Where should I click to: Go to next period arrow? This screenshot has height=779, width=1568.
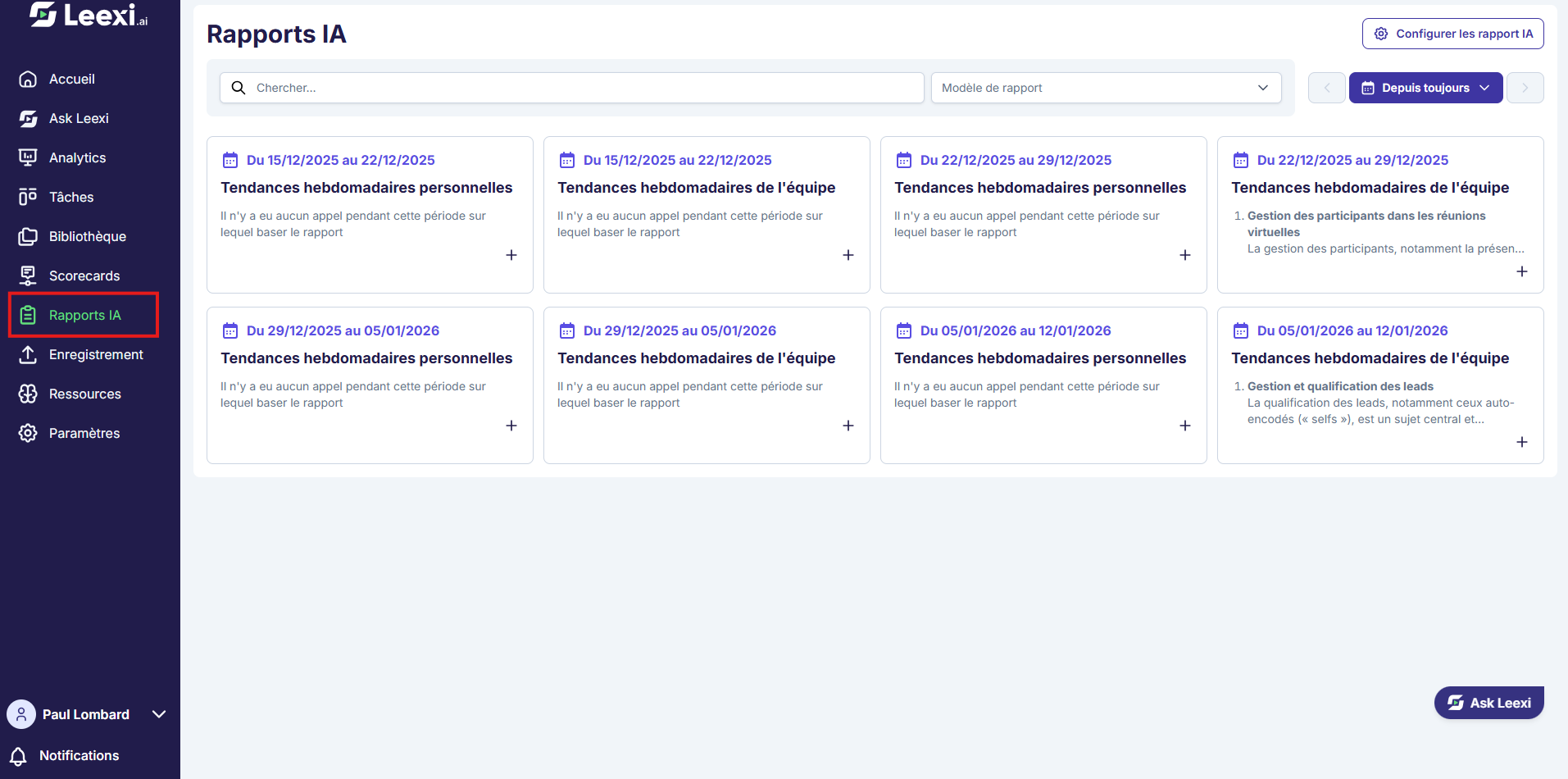coord(1525,88)
